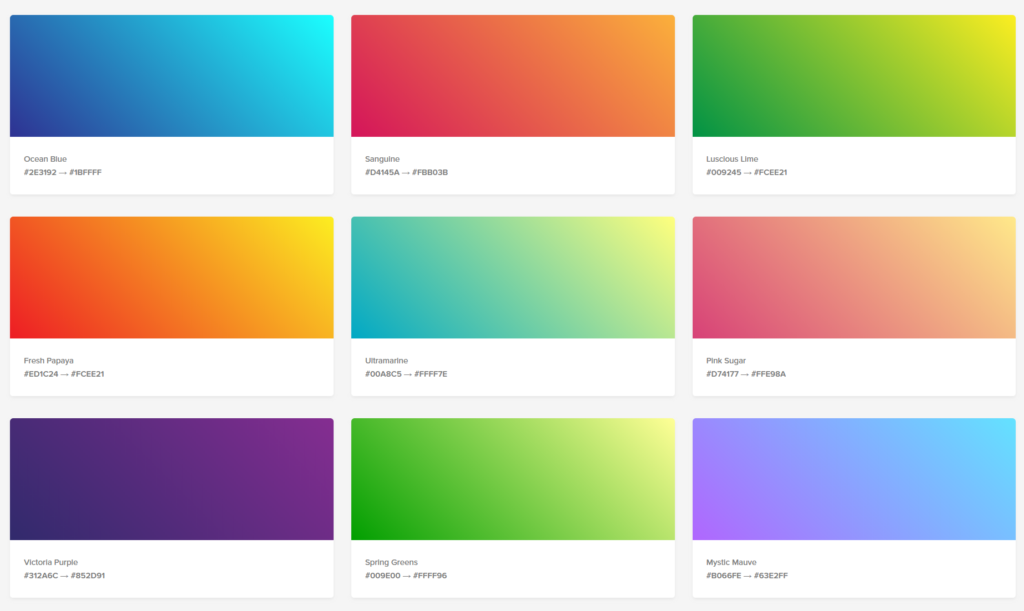
Task: Open the Mystic Mauve gradient preview
Action: pos(854,478)
